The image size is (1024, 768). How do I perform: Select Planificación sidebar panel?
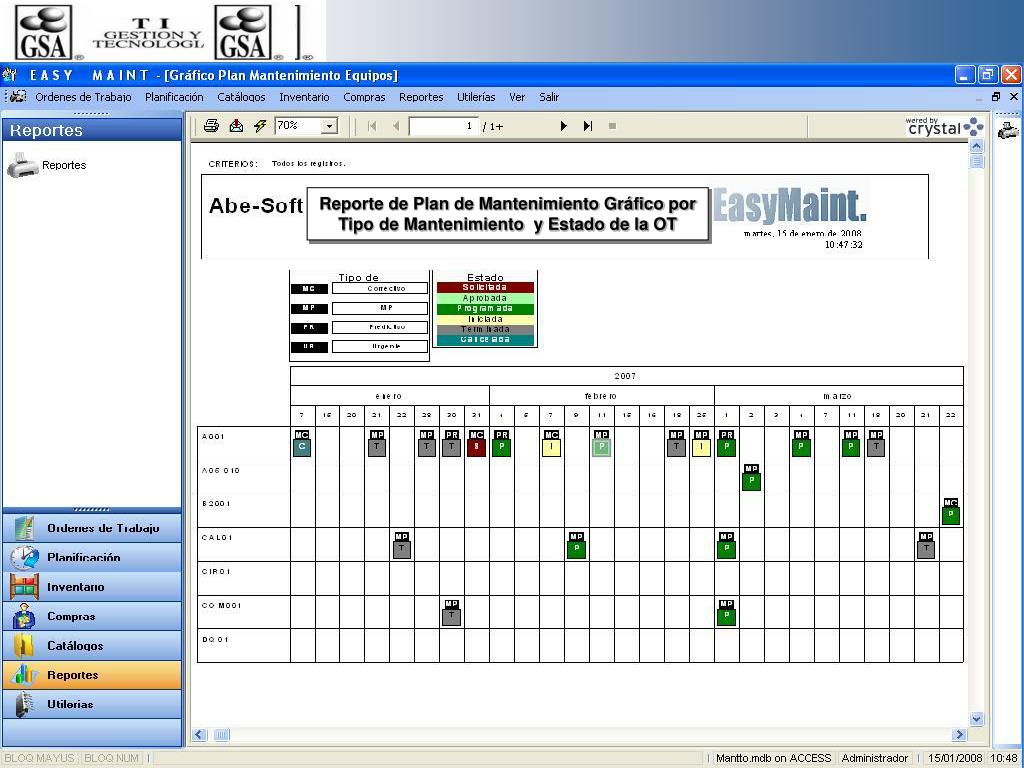[x=92, y=557]
